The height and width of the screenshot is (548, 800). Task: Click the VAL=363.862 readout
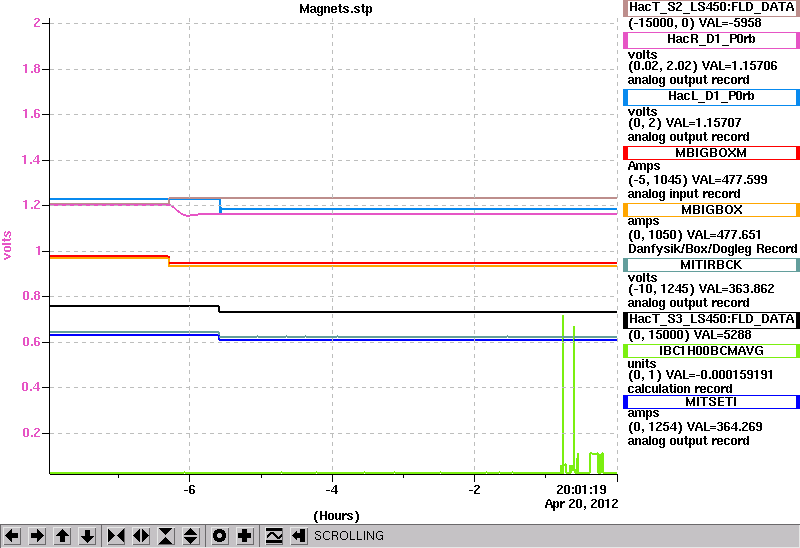click(736, 289)
